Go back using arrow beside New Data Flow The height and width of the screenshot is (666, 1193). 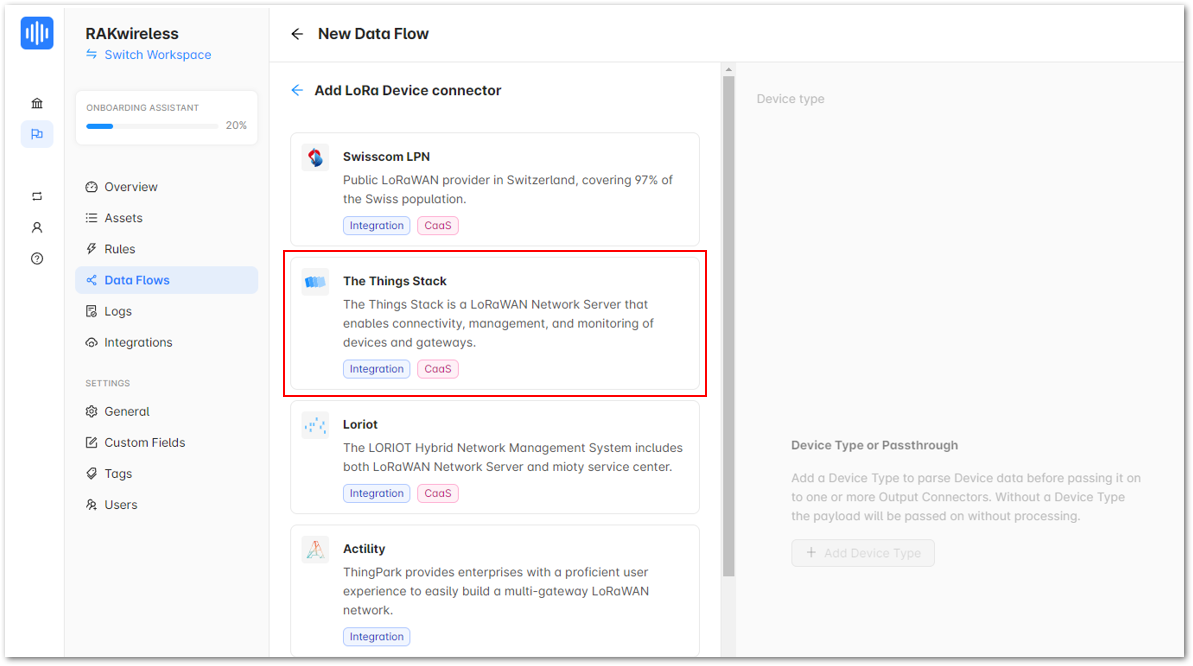point(297,33)
